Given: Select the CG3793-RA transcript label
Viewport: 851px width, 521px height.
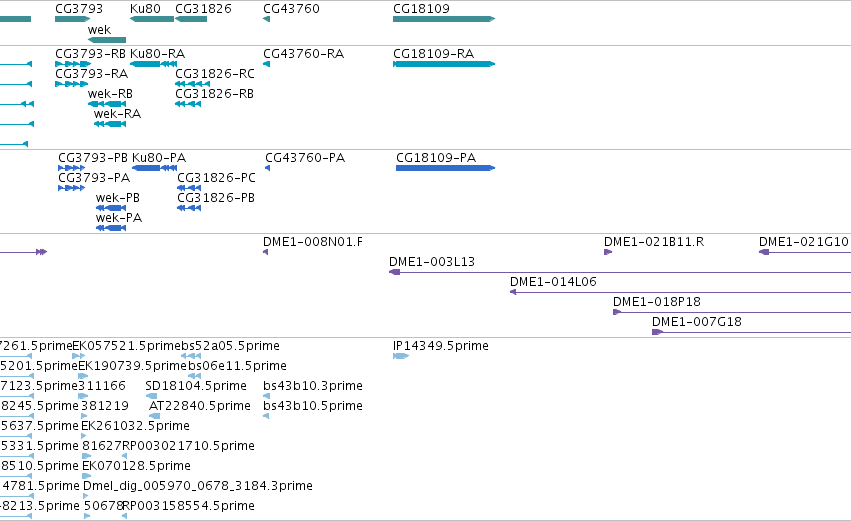Looking at the screenshot, I should click(x=91, y=74).
